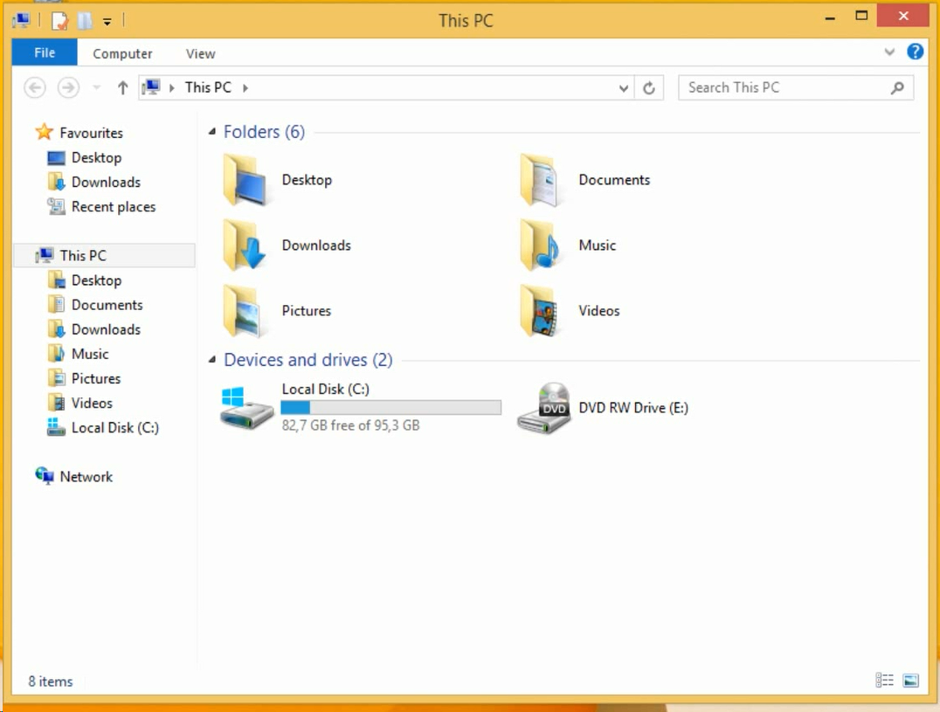Expand the breadcrumb arrow before This PC
The width and height of the screenshot is (940, 712).
click(x=171, y=88)
